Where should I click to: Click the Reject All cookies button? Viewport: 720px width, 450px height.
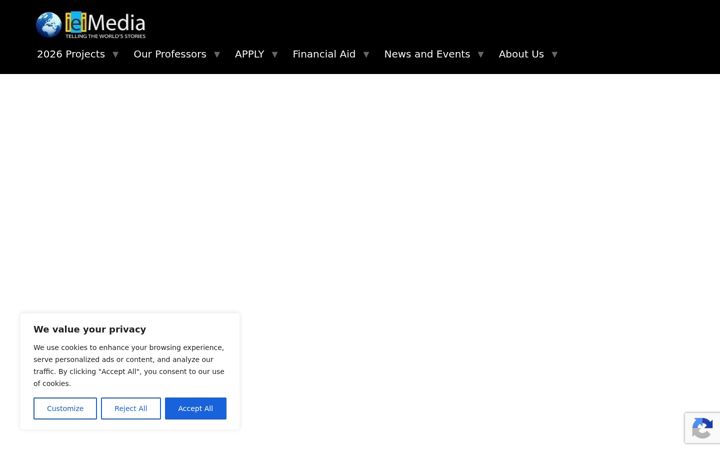click(131, 408)
